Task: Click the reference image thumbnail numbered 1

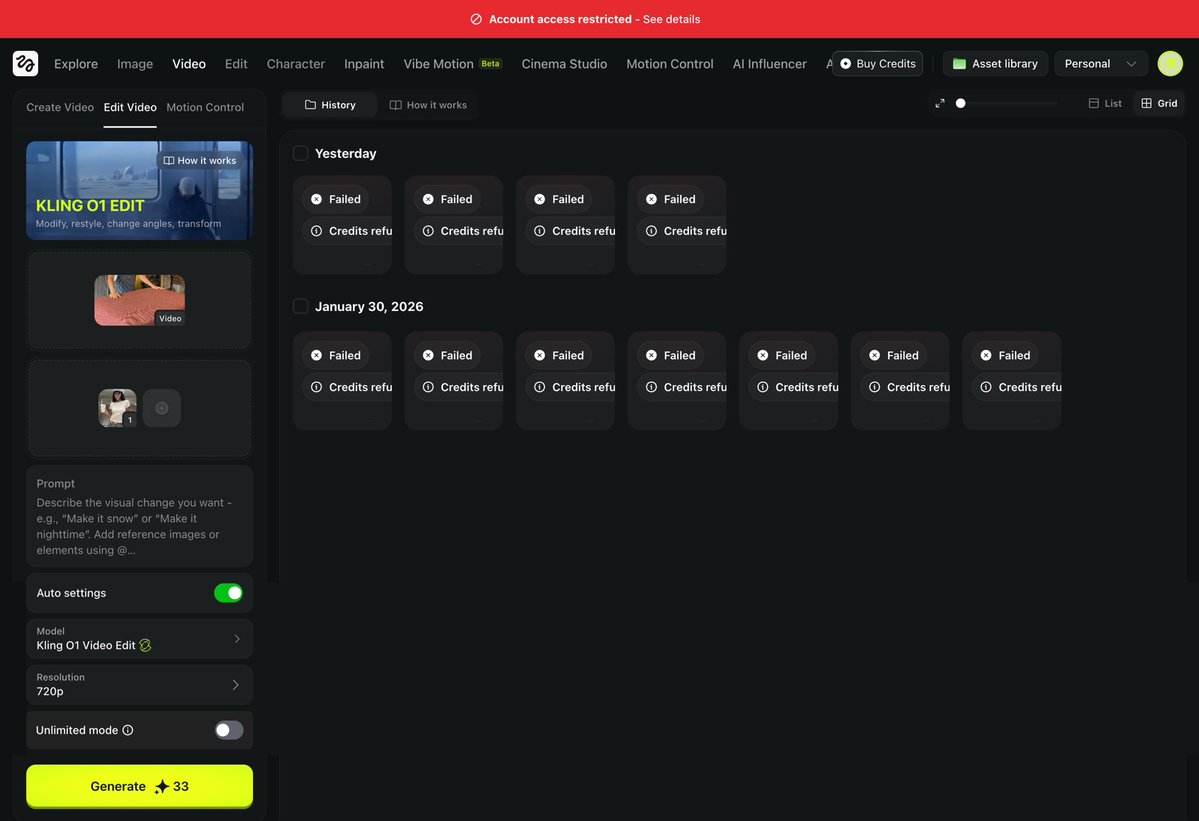Action: (117, 408)
